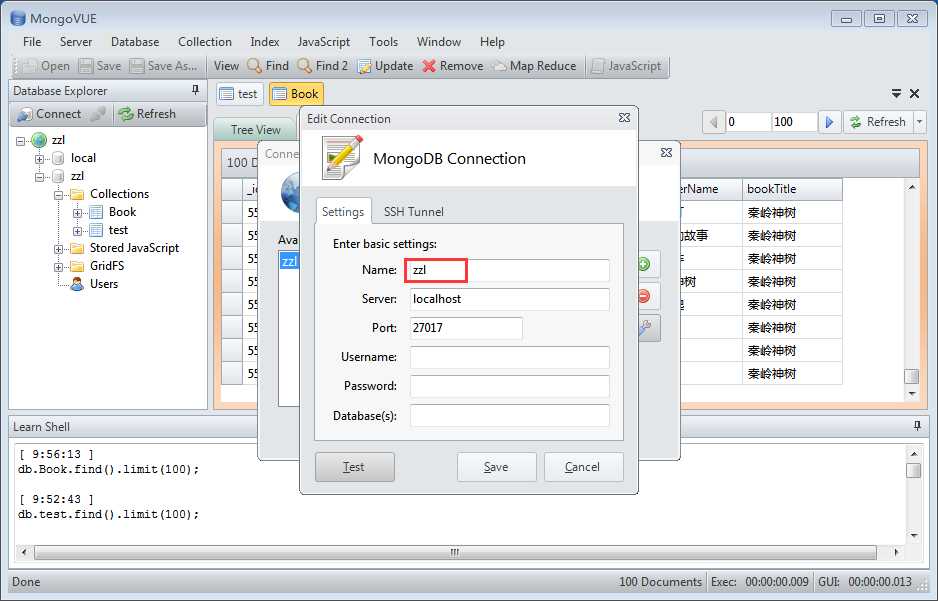Collapse the Collections folder
The width and height of the screenshot is (938, 601).
pyautogui.click(x=58, y=195)
